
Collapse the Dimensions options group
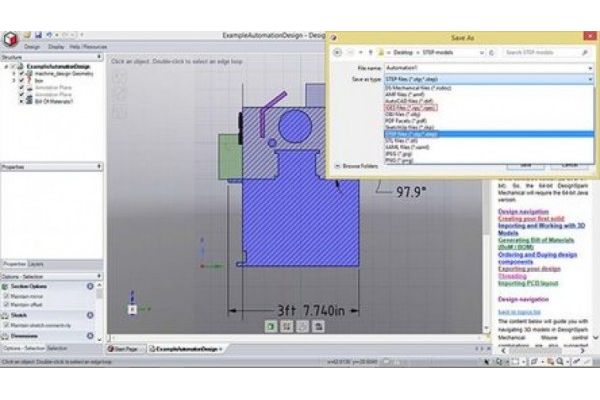point(90,336)
